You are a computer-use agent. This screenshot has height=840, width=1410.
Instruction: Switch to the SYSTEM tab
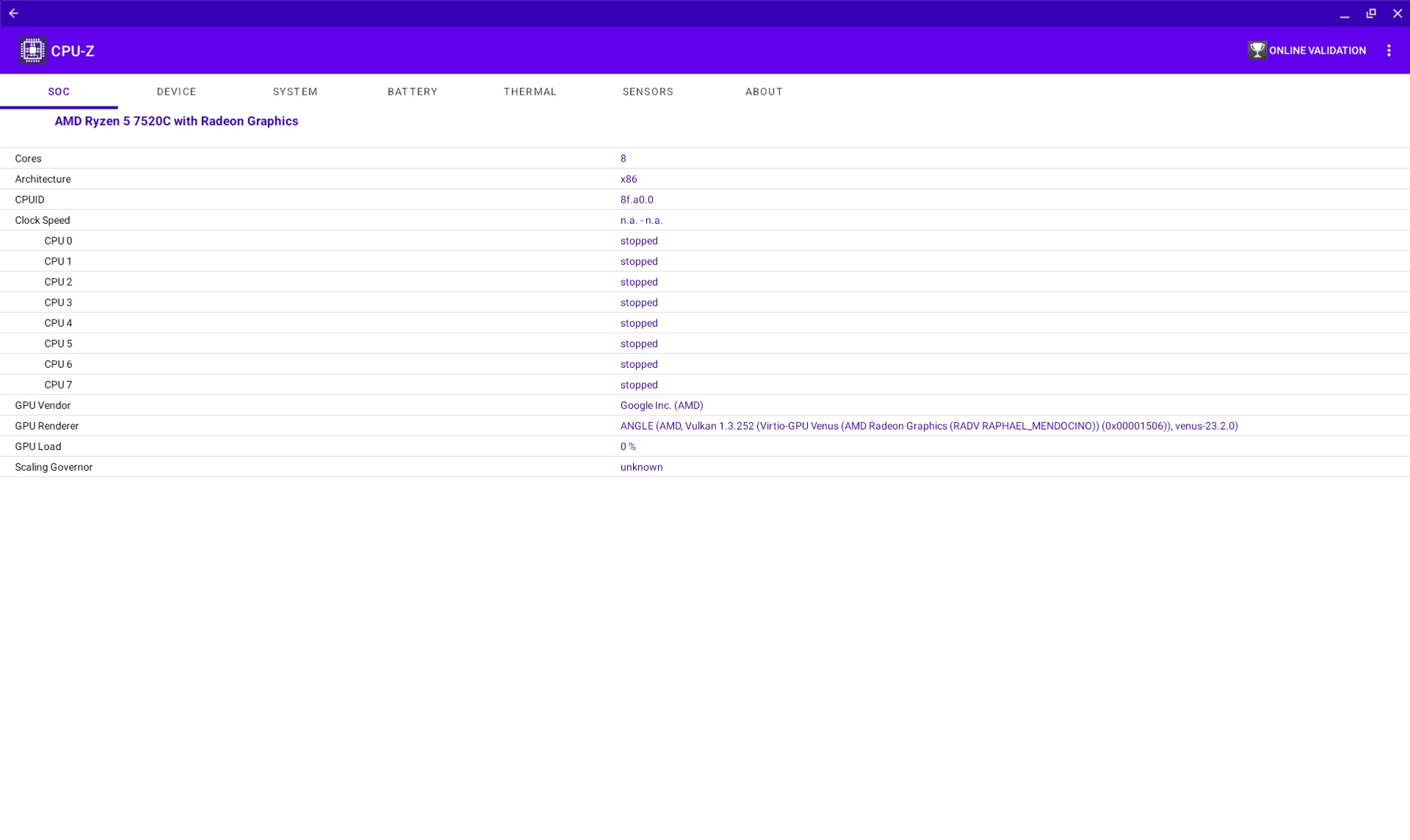point(294,91)
